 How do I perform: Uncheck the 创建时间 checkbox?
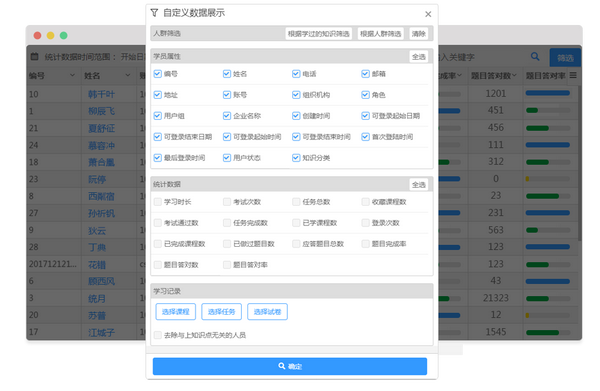296,116
